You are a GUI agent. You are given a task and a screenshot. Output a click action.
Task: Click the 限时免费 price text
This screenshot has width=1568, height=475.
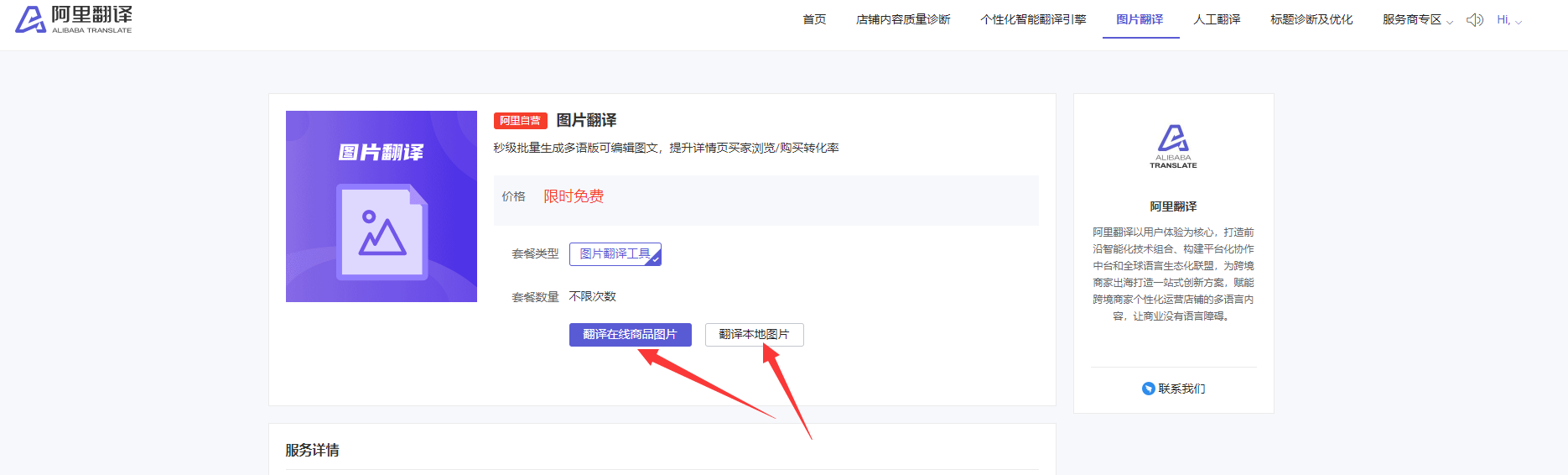574,196
